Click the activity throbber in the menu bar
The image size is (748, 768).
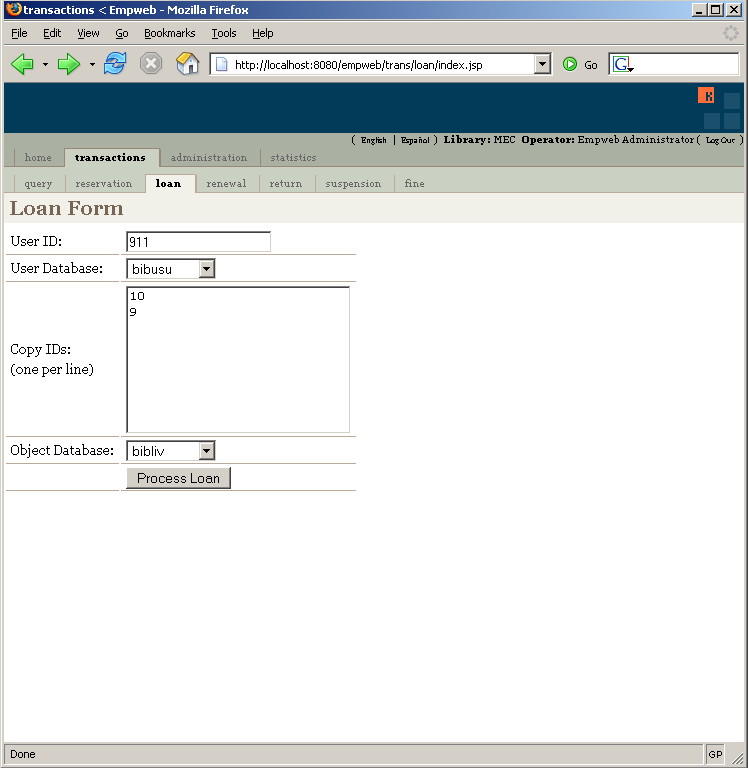(x=730, y=33)
